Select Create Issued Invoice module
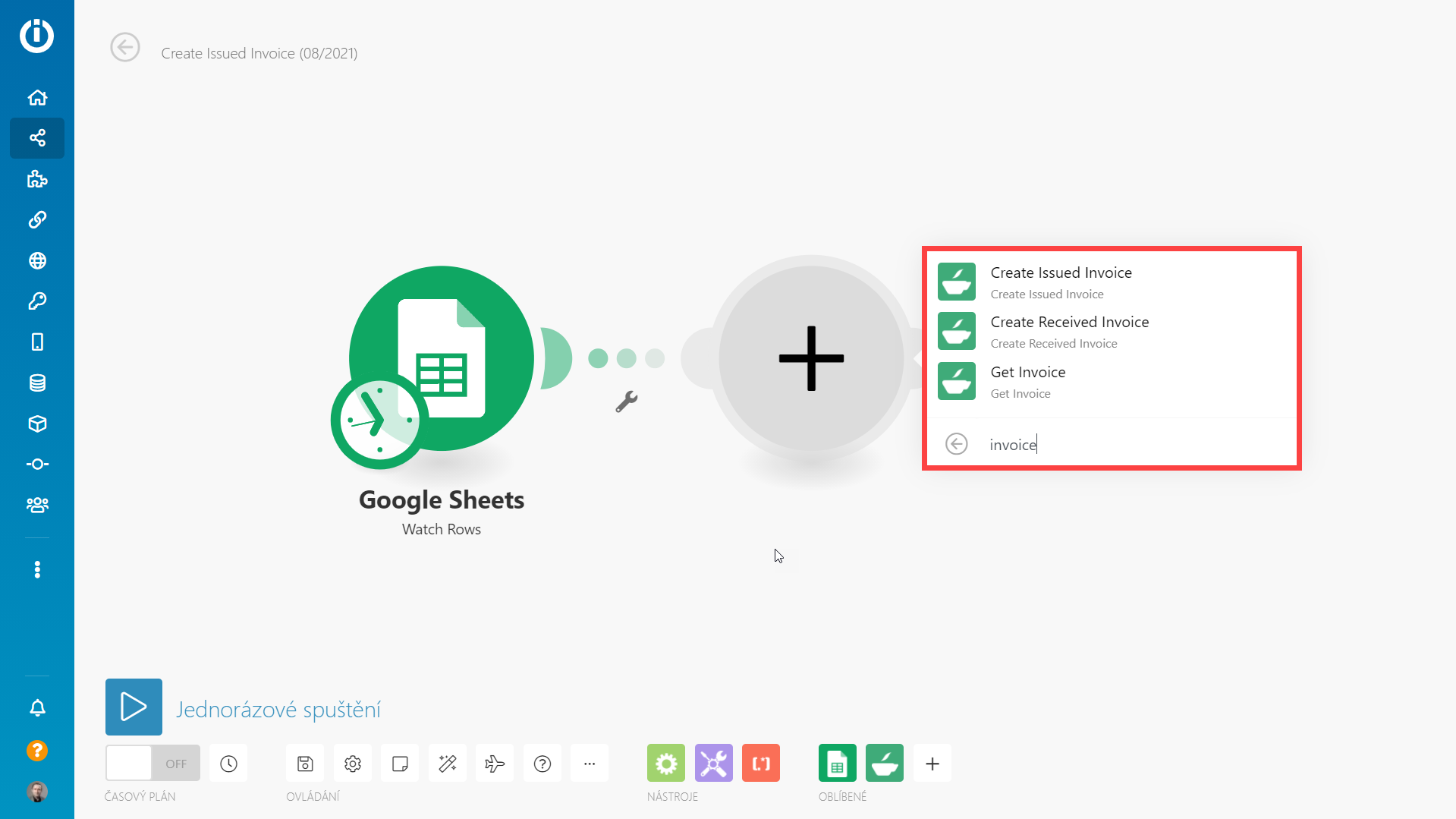The image size is (1456, 819). click(x=1060, y=282)
